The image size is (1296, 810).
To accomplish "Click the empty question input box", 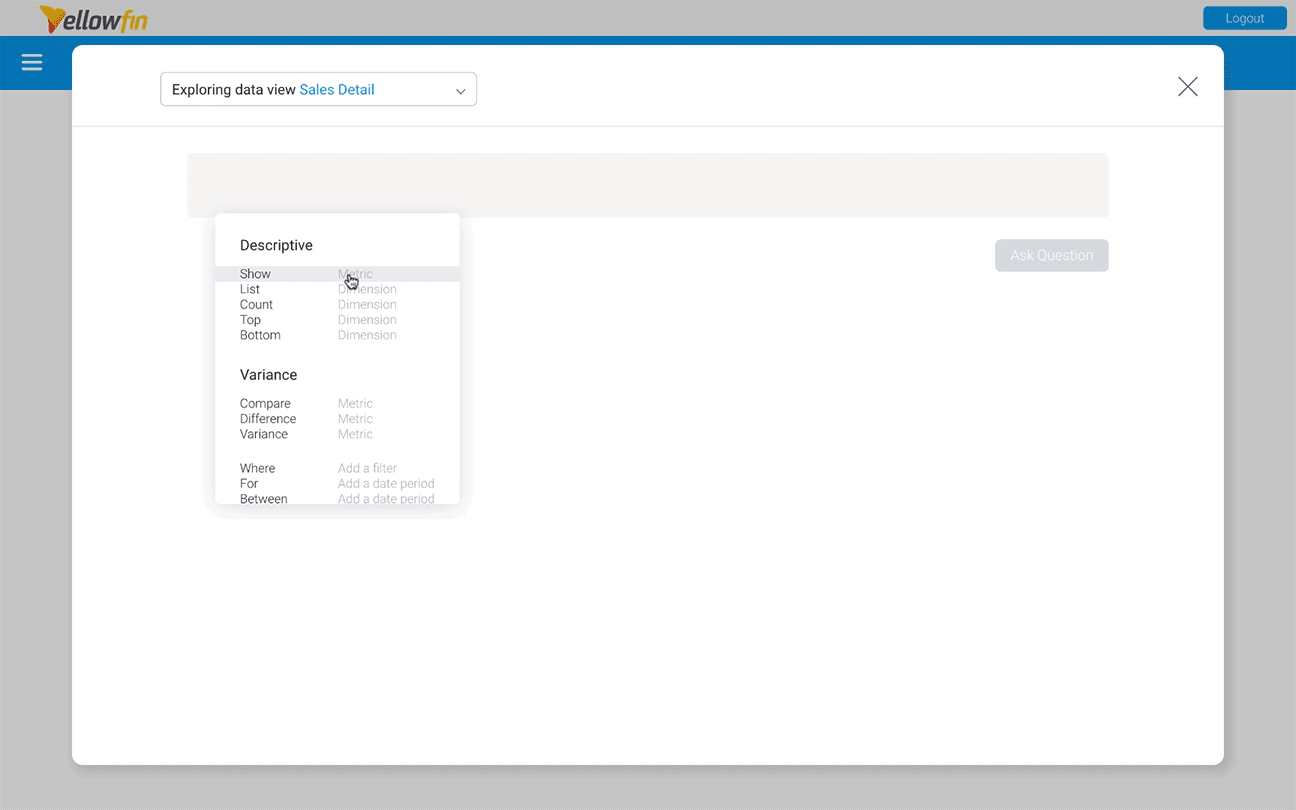I will pos(647,185).
